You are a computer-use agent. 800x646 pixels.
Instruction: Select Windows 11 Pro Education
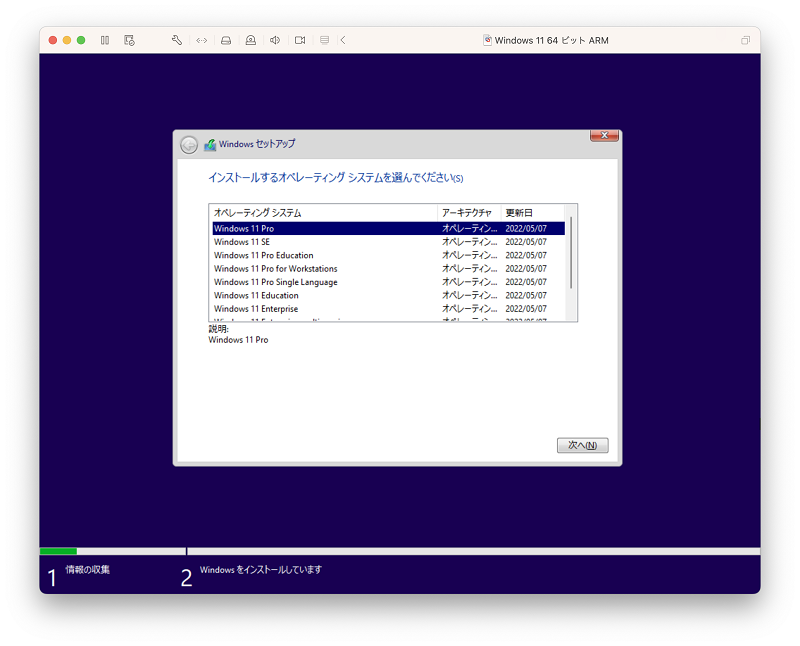(388, 255)
